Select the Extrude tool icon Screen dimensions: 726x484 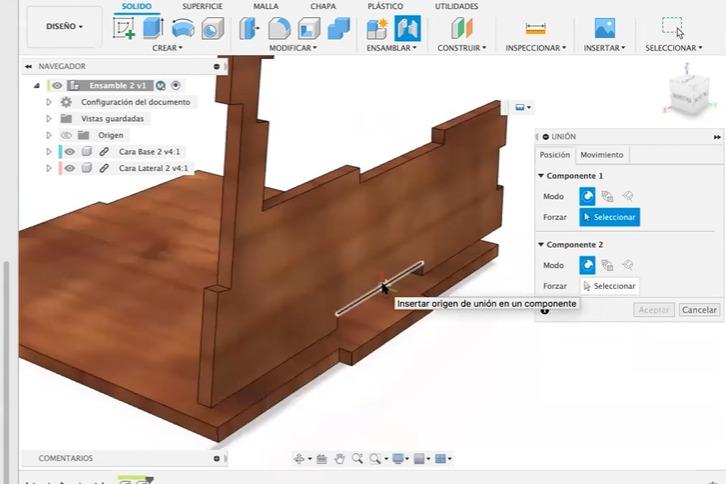coord(153,28)
